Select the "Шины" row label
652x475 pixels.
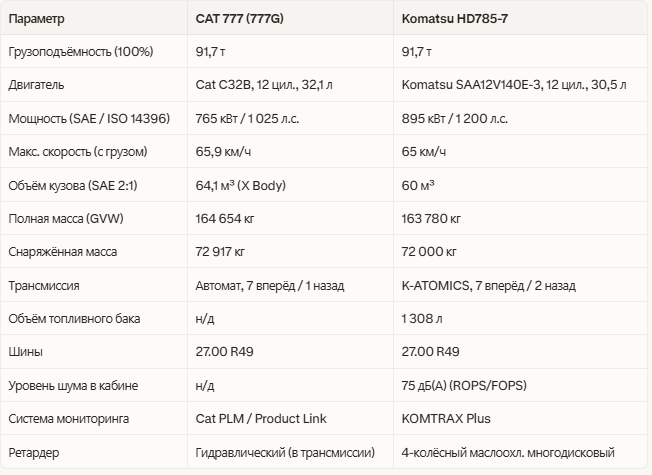[x=25, y=352]
